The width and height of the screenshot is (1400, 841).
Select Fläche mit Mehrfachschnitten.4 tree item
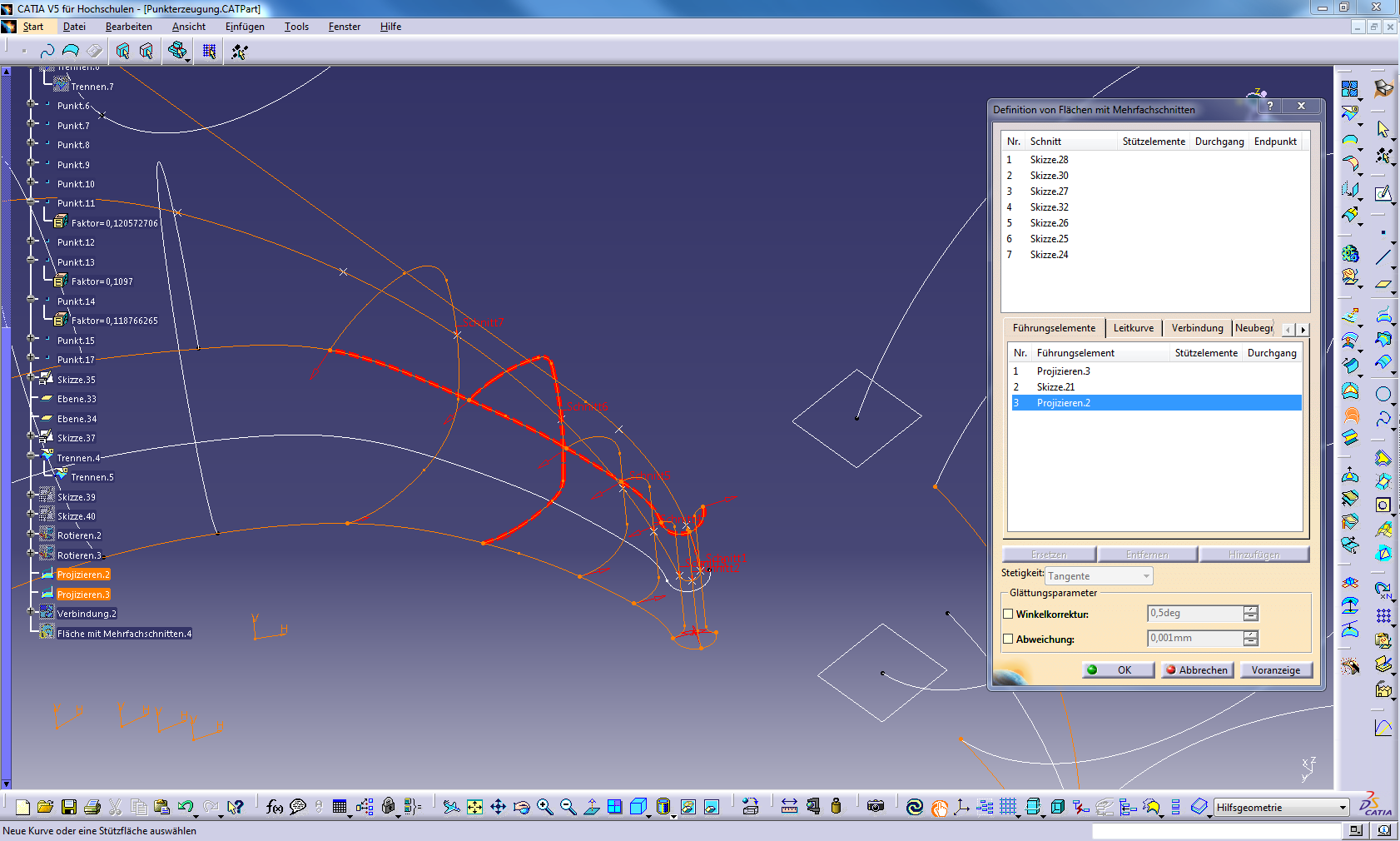coord(124,634)
